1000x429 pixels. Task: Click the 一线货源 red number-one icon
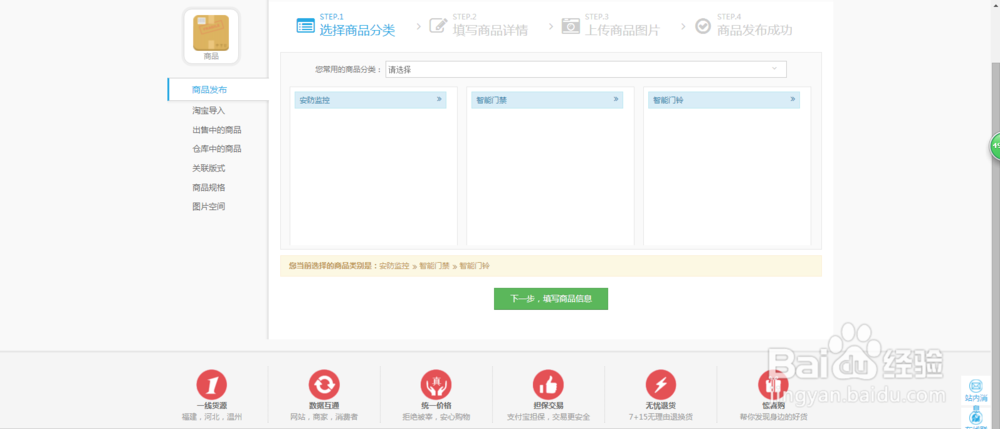[212, 385]
